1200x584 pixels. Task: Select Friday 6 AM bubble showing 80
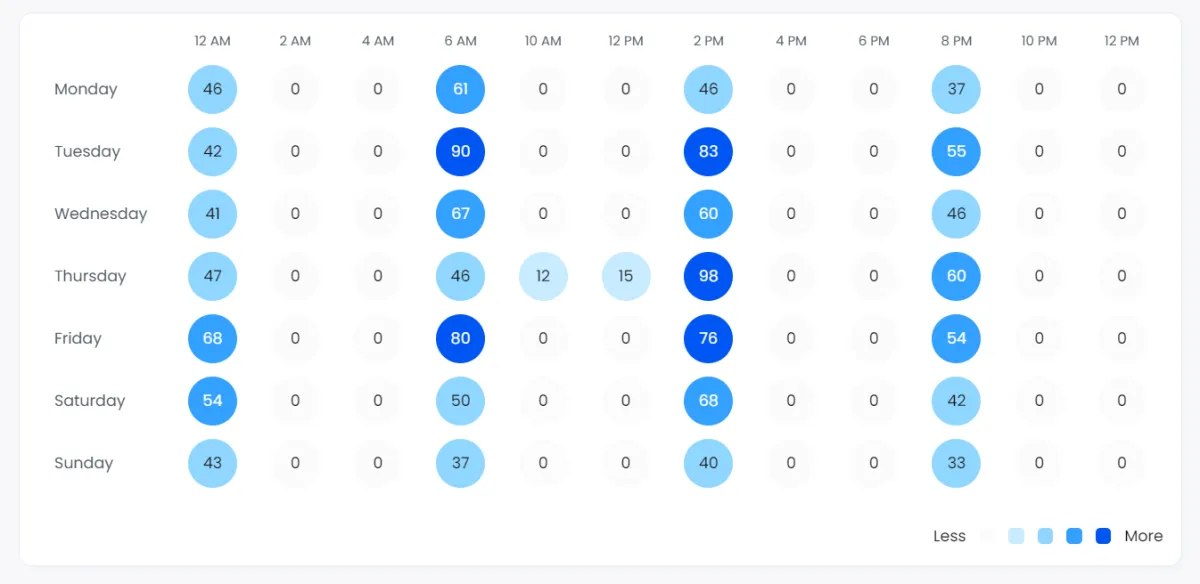pos(460,339)
